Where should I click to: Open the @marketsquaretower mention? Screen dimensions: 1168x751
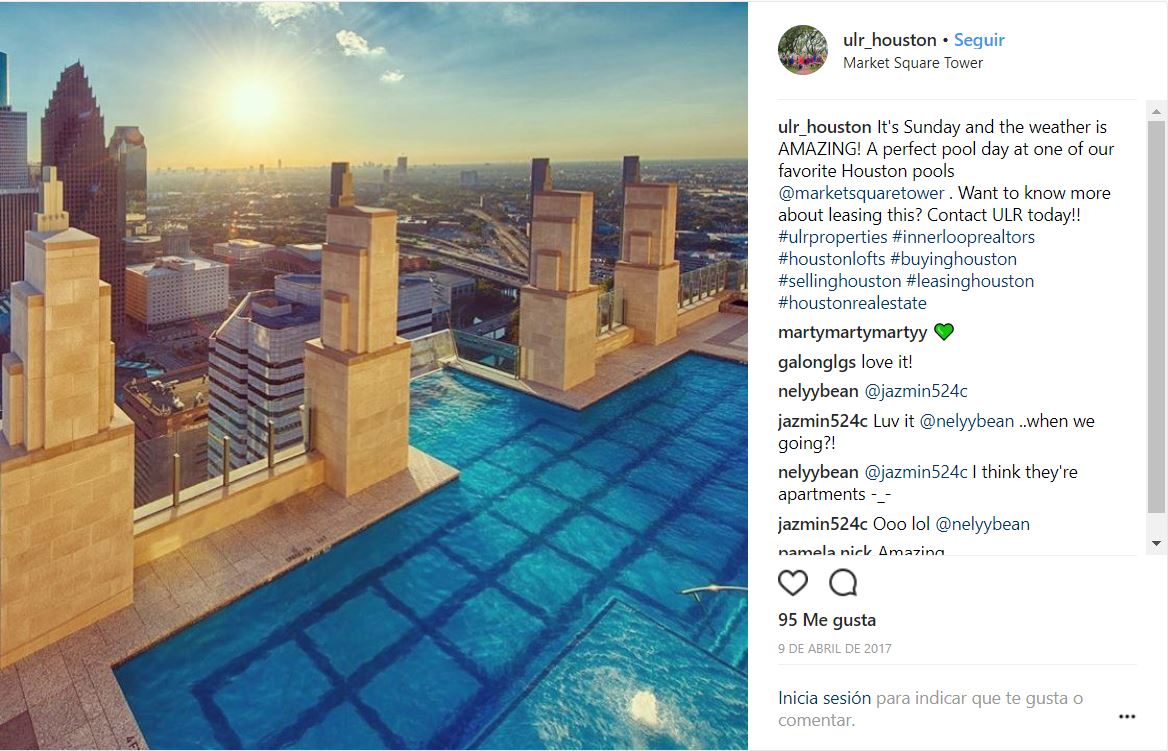point(861,193)
